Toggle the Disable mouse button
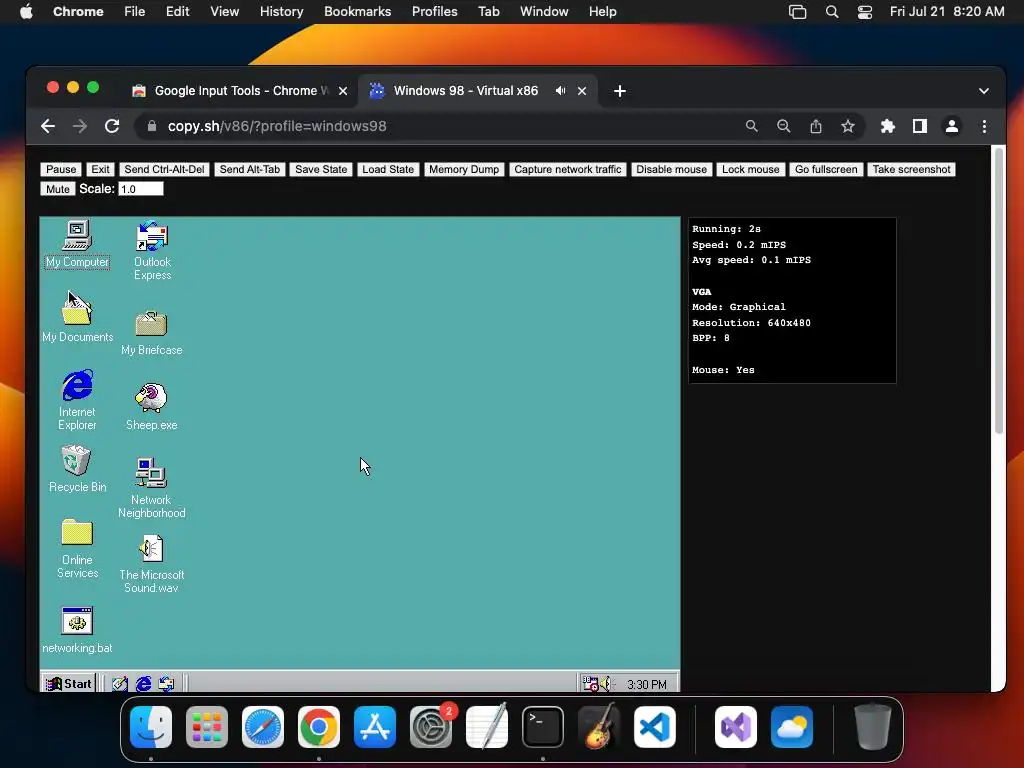The image size is (1024, 768). tap(671, 169)
